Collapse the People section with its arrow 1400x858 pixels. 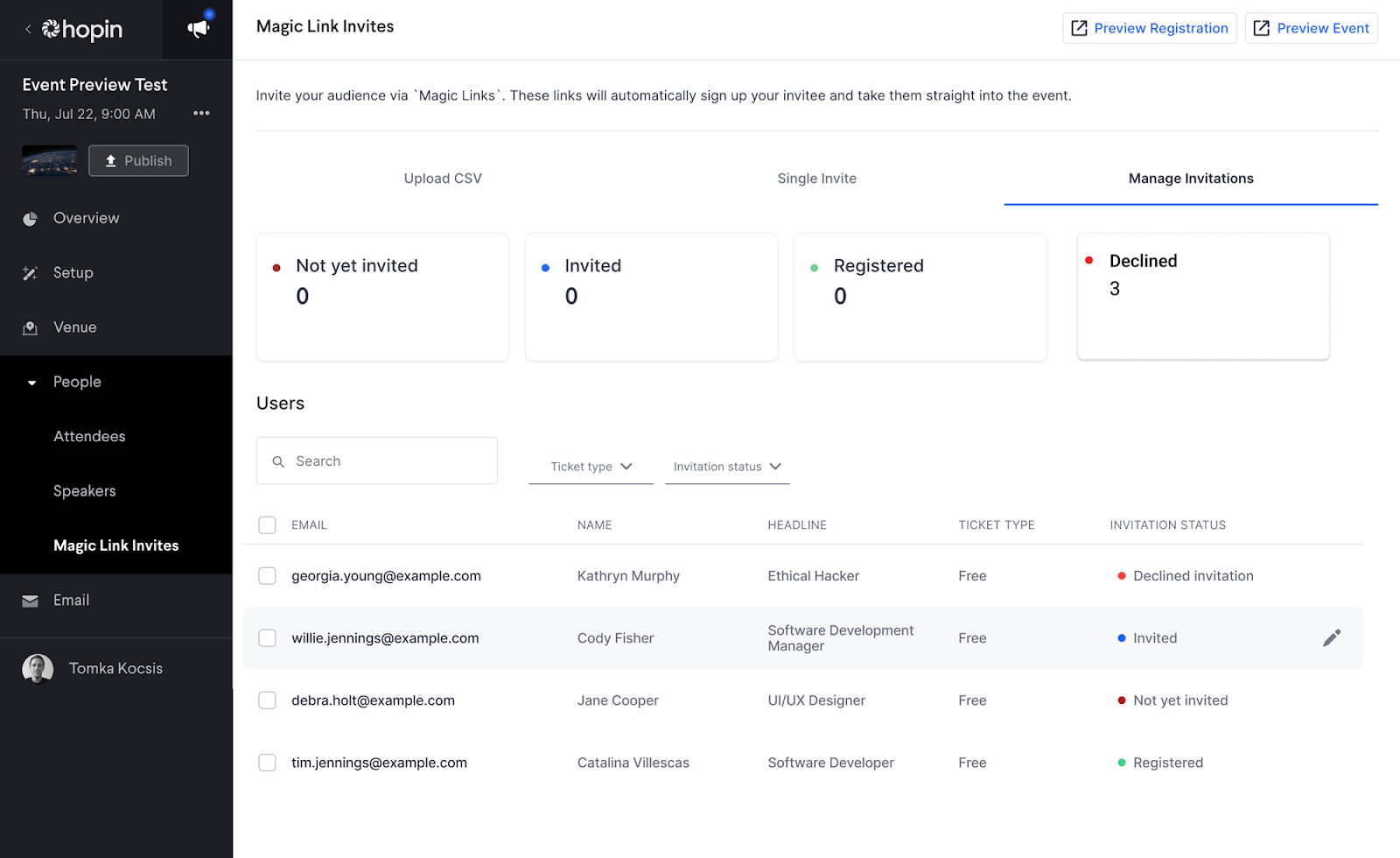click(31, 383)
